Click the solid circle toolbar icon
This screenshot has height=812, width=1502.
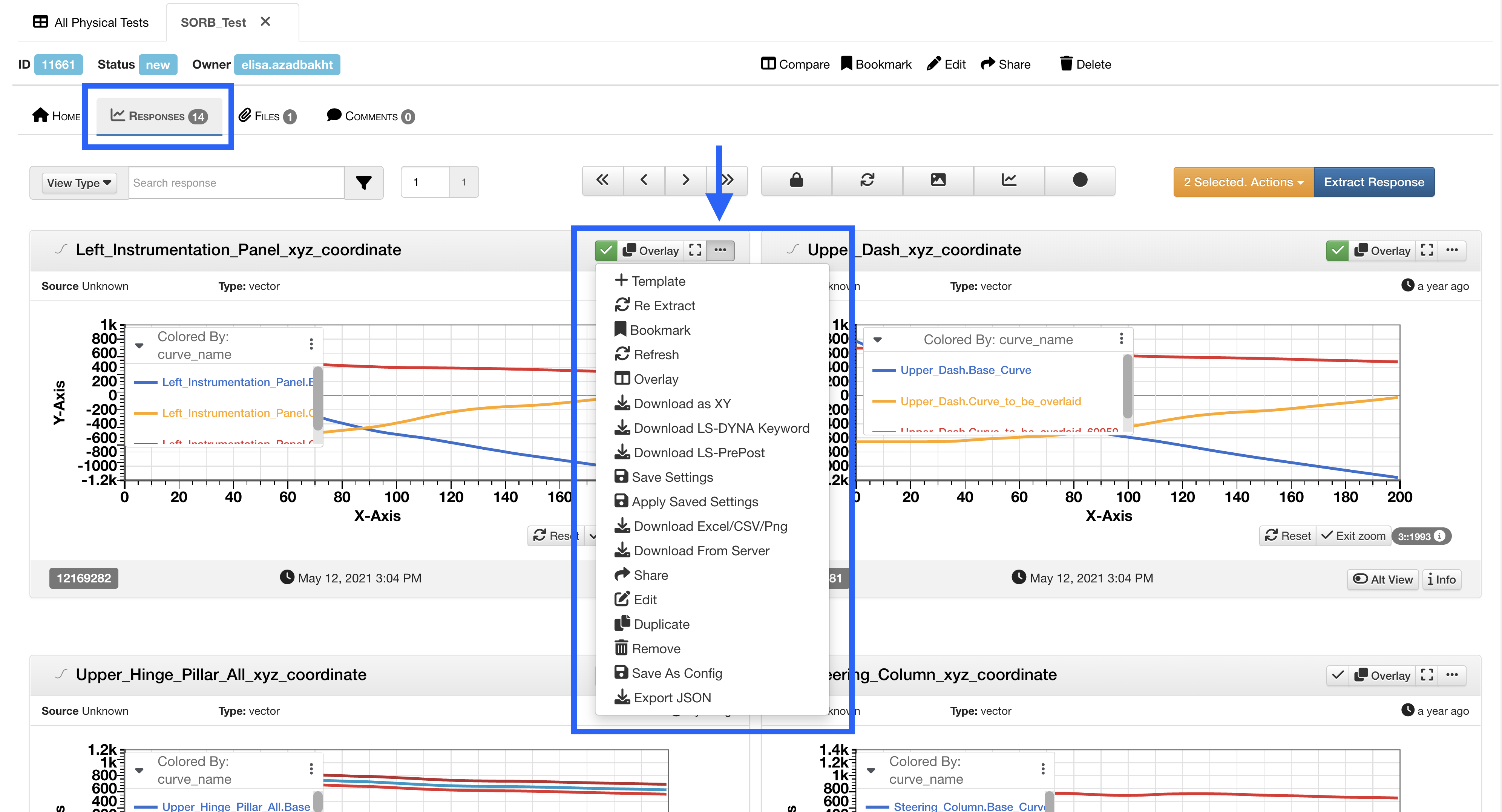[x=1080, y=180]
